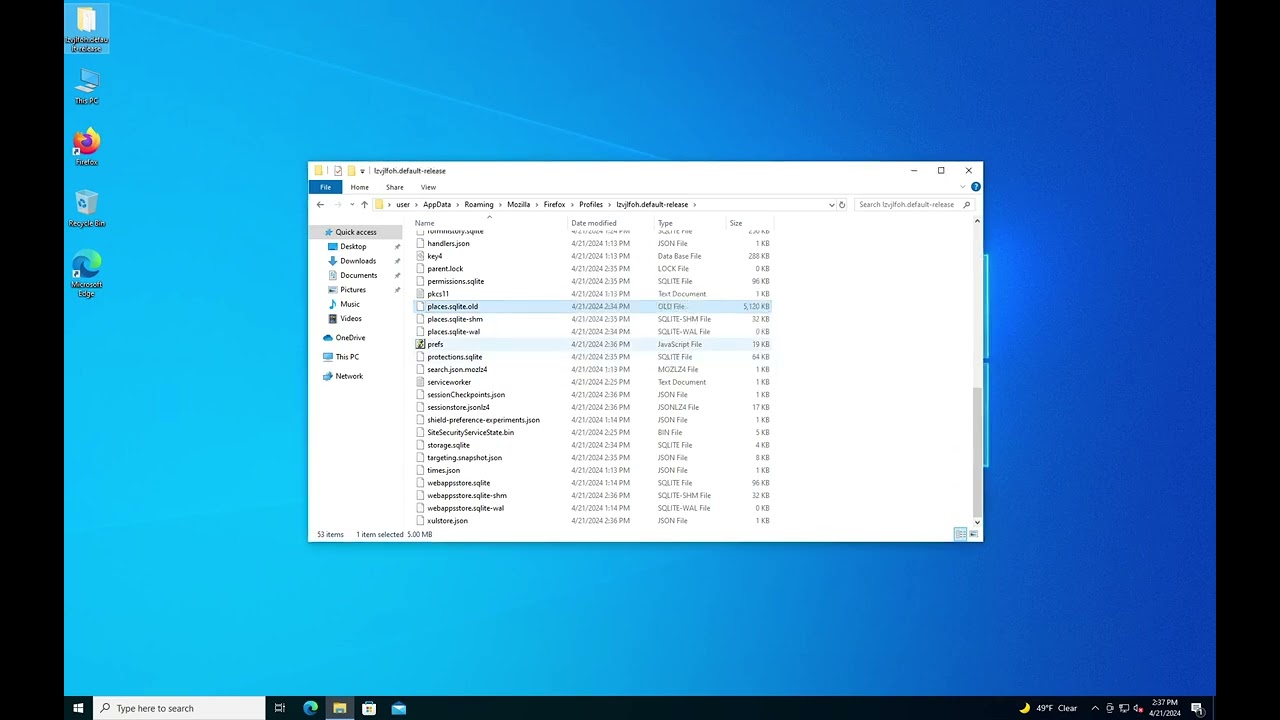
Task: Open the Firefox desktop shortcut
Action: click(x=87, y=146)
